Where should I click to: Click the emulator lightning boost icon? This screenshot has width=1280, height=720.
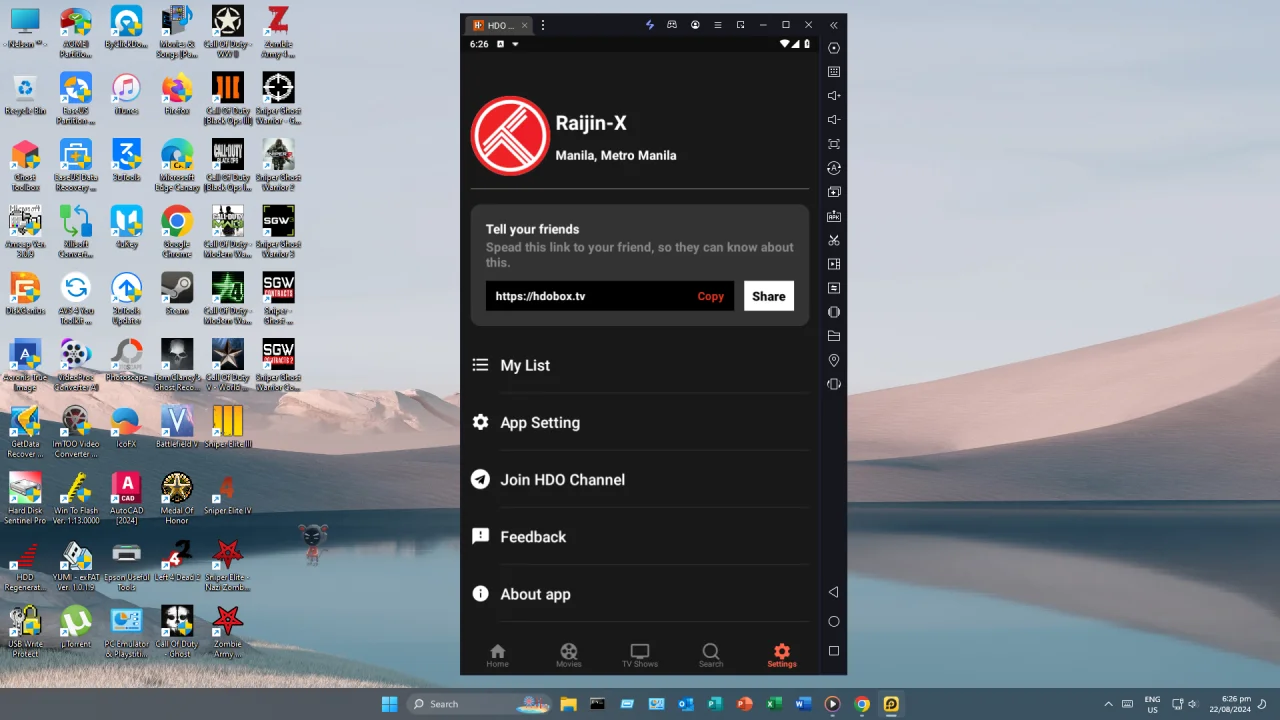point(649,25)
